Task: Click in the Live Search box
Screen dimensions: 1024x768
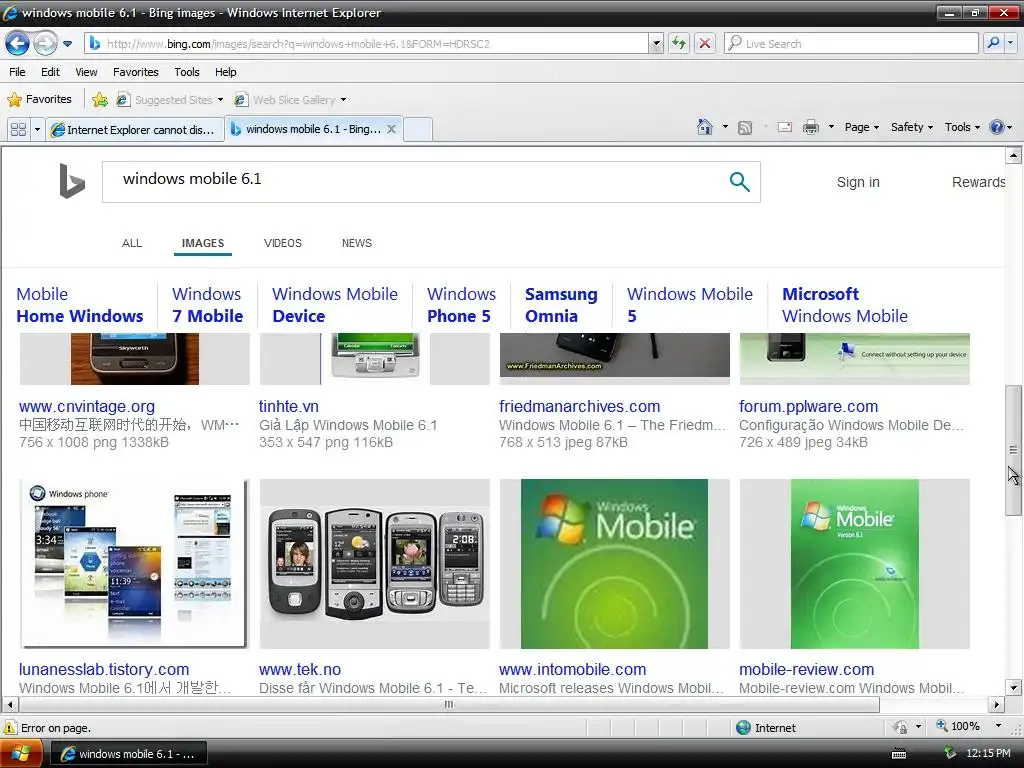Action: click(x=852, y=44)
